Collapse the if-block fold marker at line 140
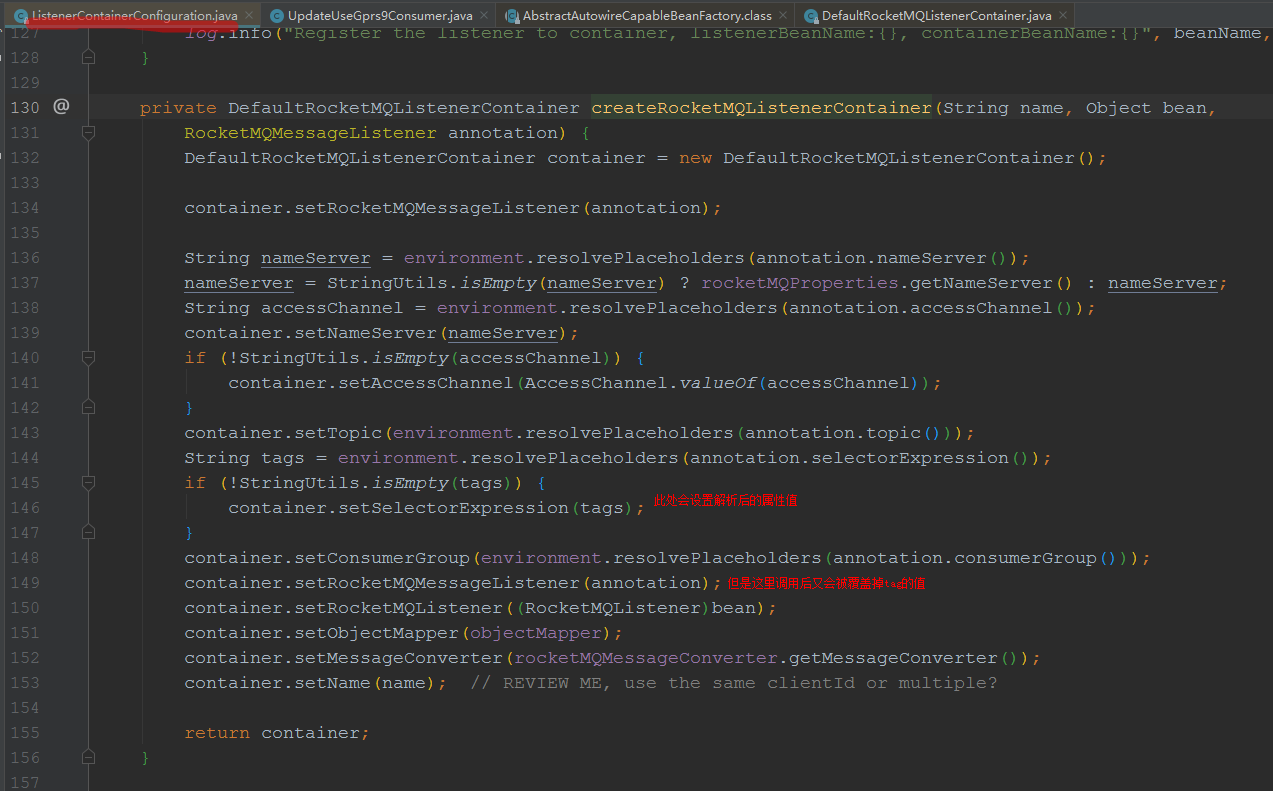The image size is (1273, 791). click(x=88, y=357)
